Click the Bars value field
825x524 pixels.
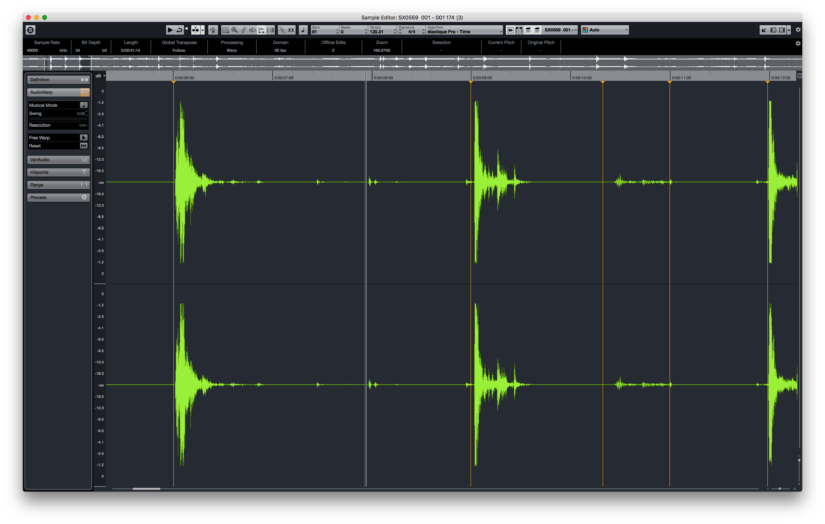(324, 32)
